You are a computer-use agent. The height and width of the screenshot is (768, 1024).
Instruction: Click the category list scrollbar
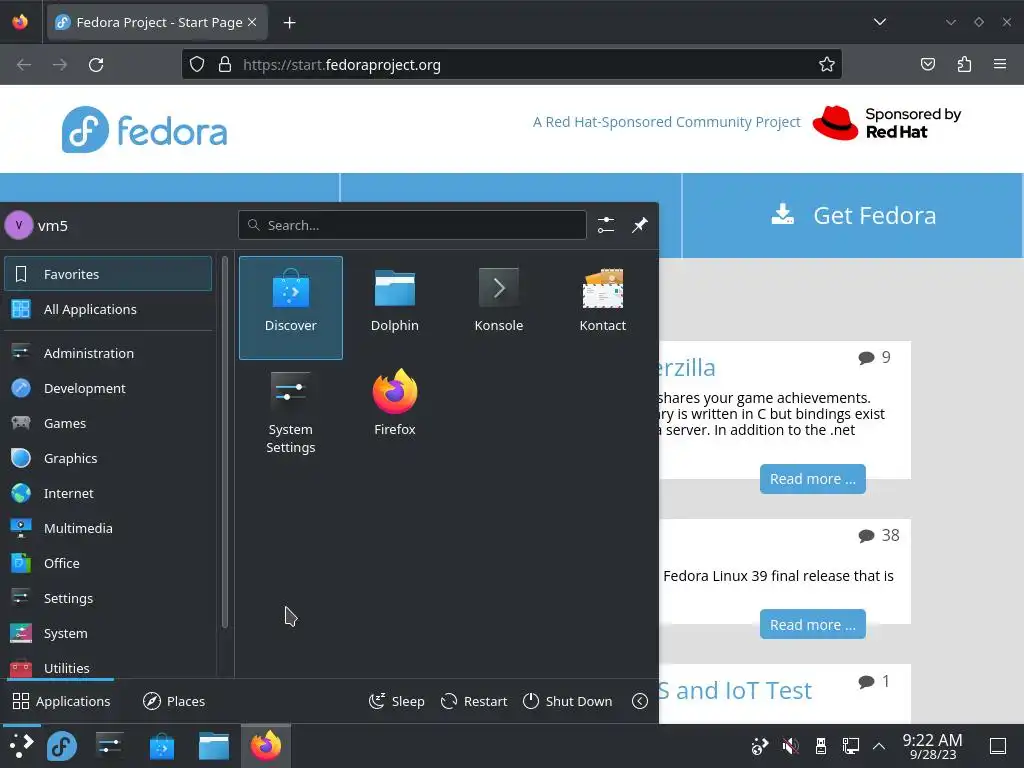pyautogui.click(x=225, y=442)
